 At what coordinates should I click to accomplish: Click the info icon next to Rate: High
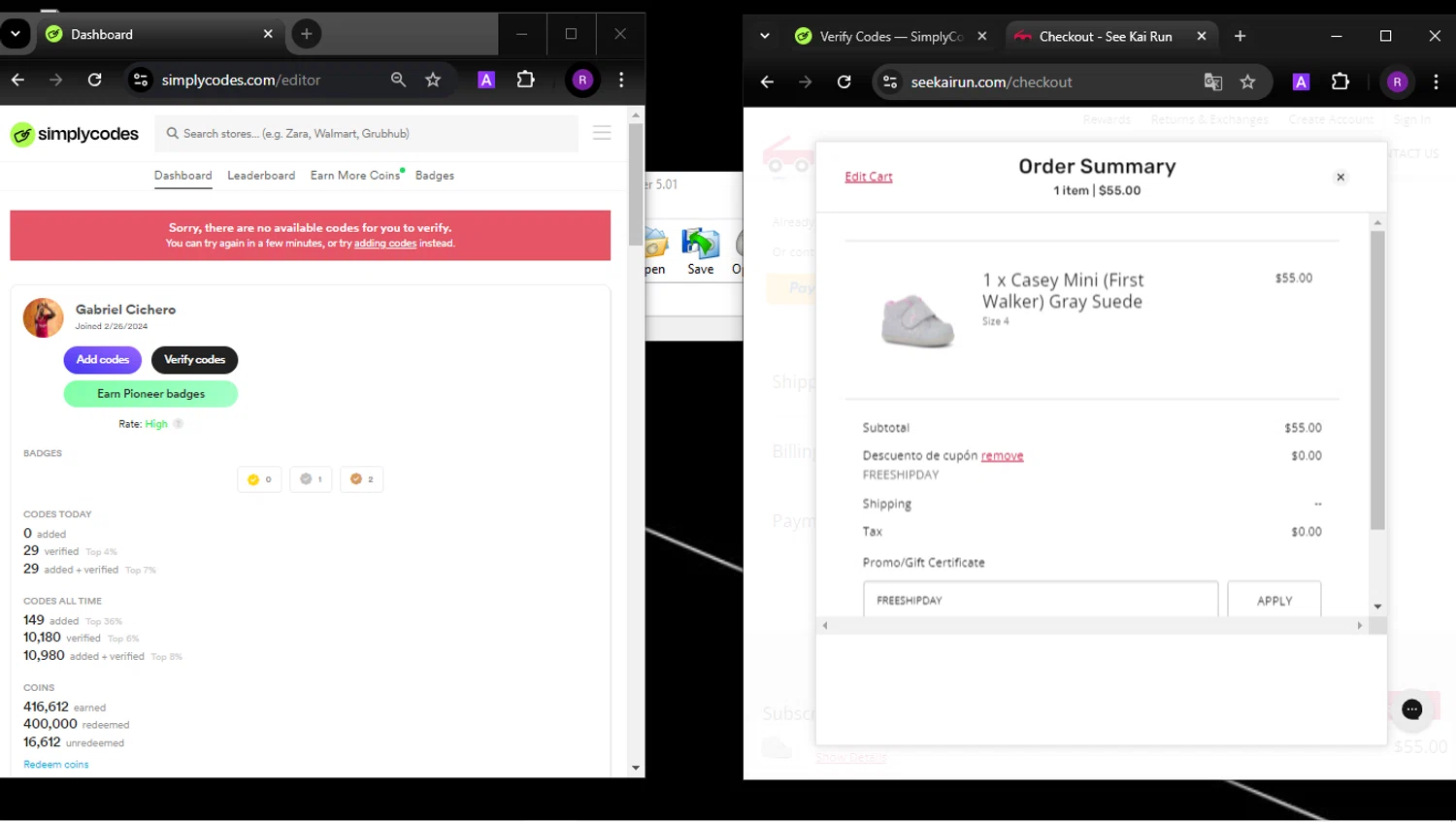coord(179,424)
